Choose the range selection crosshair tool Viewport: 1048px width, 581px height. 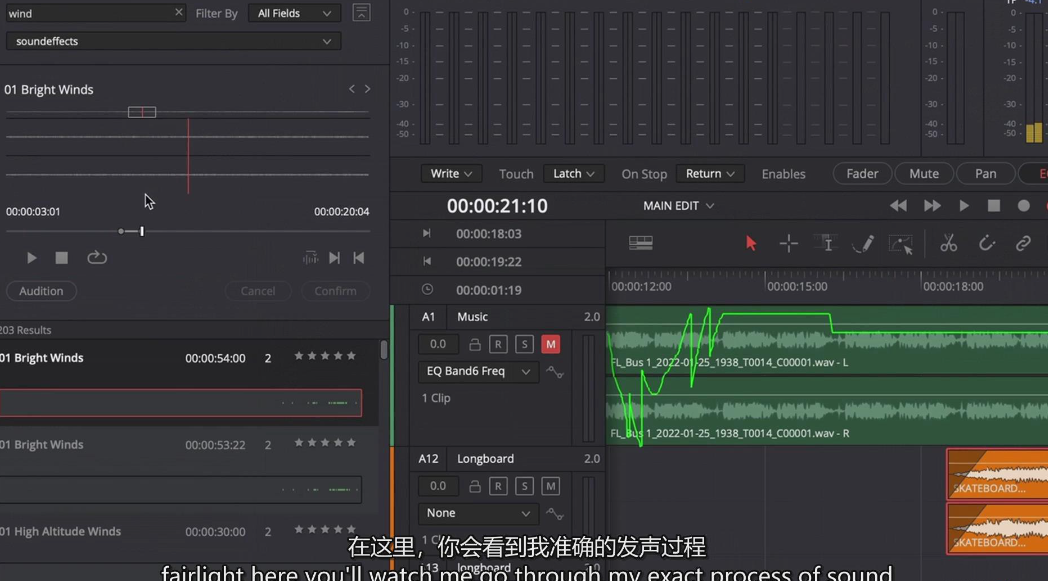[788, 244]
